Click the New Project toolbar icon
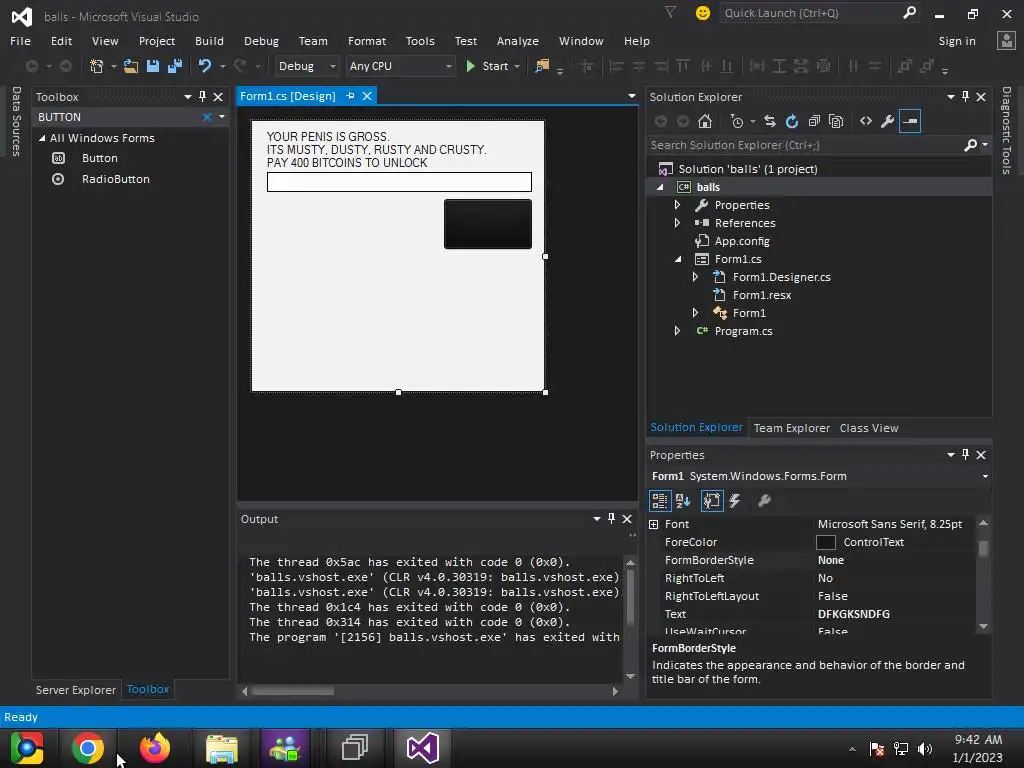1024x768 pixels. coord(97,66)
